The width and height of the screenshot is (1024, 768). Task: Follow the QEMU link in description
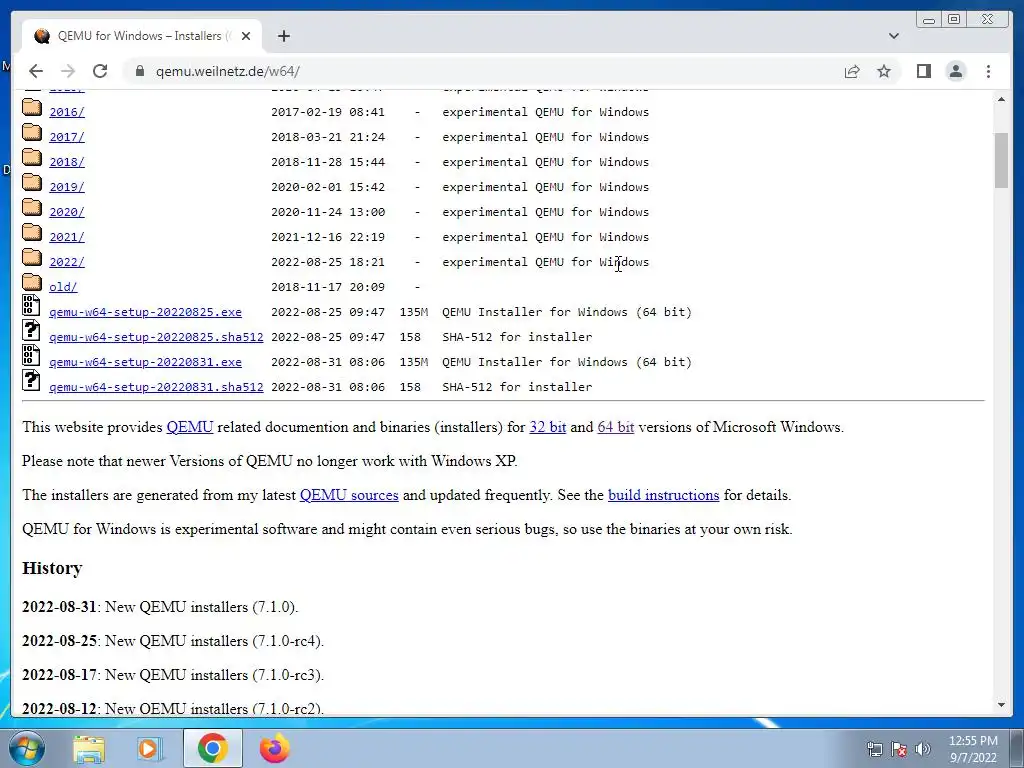pyautogui.click(x=189, y=427)
